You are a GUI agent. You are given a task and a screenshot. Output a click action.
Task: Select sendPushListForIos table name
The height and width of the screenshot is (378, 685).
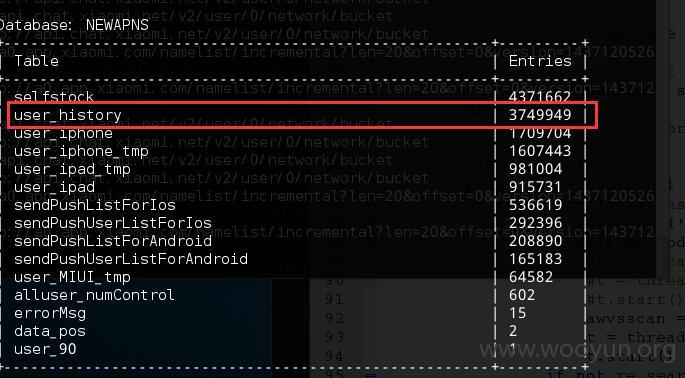pos(95,205)
